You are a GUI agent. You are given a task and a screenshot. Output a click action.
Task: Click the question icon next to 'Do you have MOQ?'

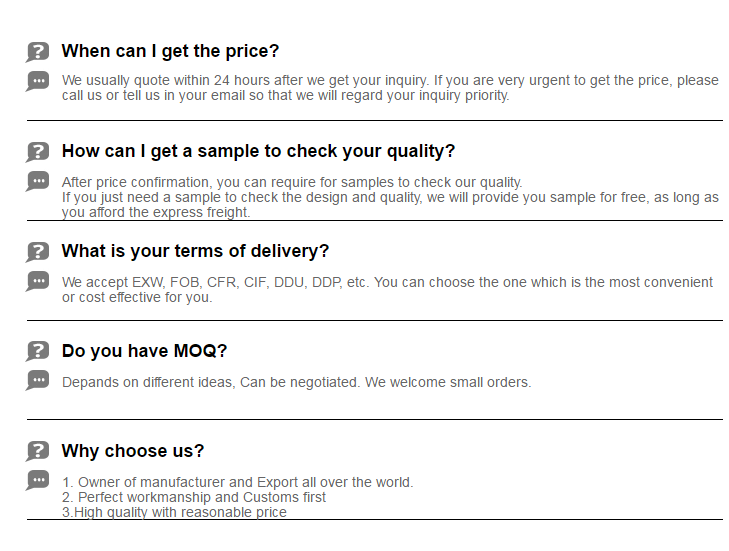point(37,352)
